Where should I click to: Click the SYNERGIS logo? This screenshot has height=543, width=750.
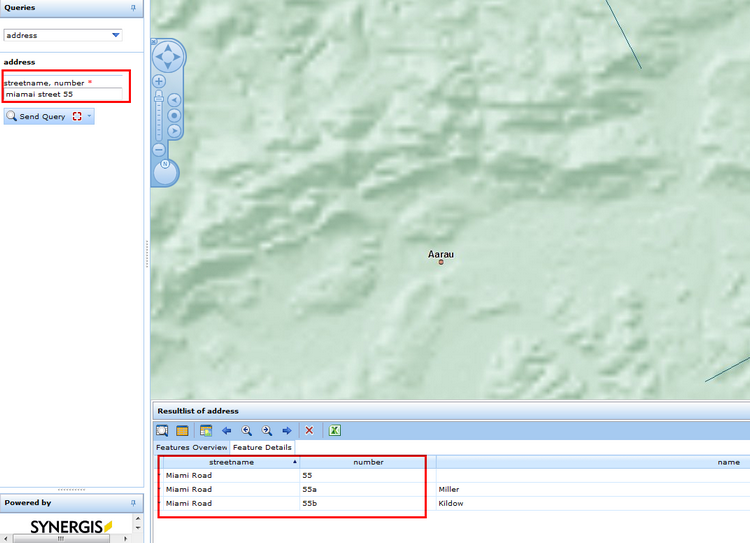[71, 527]
